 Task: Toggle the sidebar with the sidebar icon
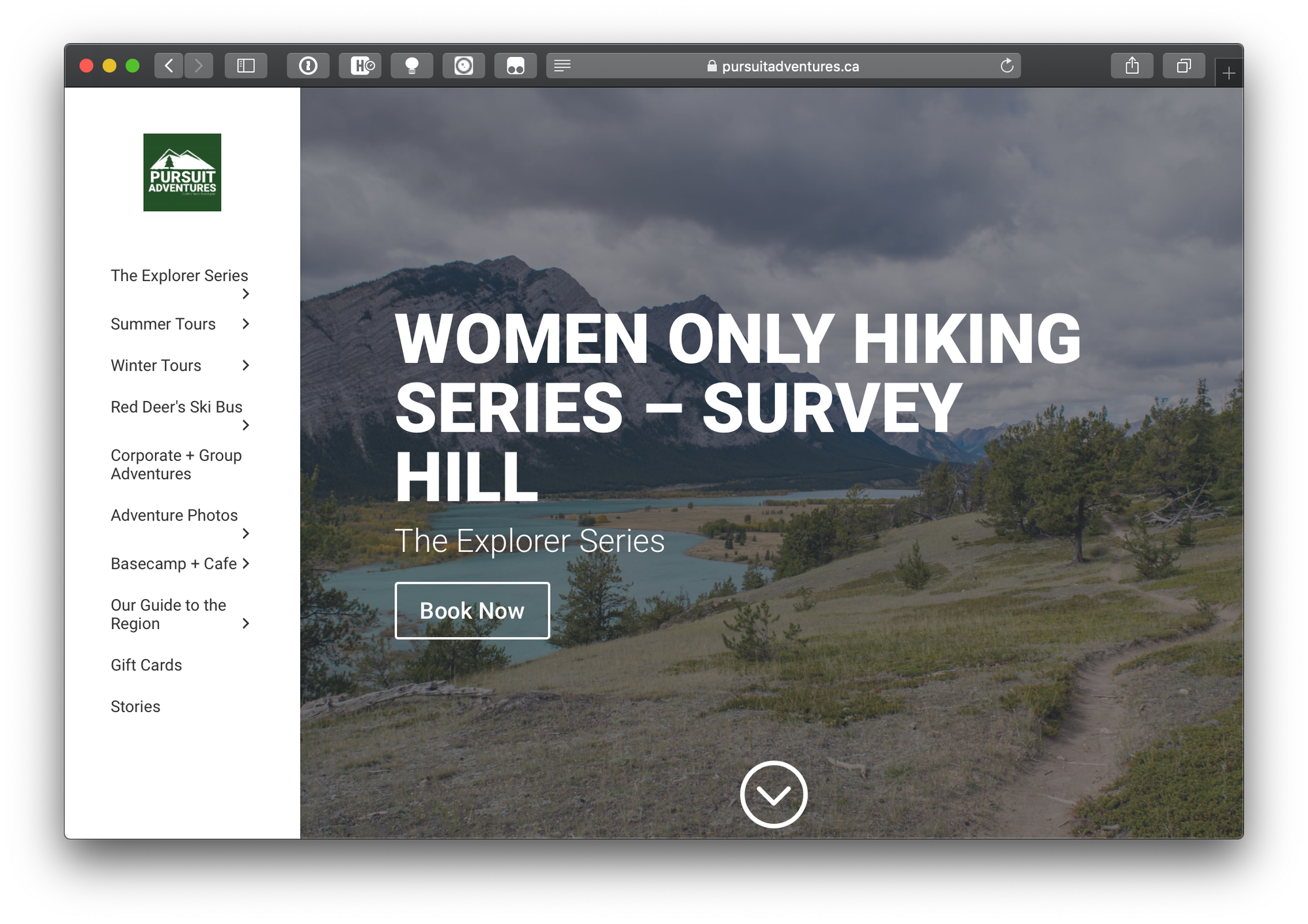[246, 65]
